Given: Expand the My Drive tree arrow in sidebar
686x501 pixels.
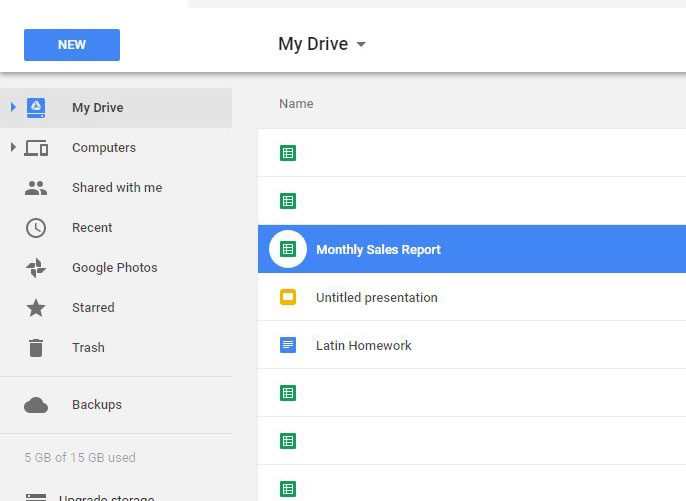Looking at the screenshot, I should point(13,107).
